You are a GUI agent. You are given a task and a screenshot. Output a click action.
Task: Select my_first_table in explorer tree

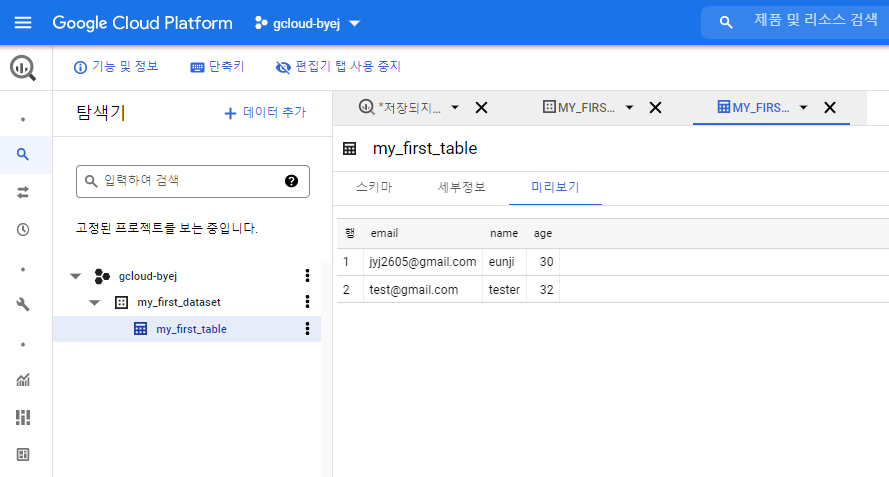point(191,329)
